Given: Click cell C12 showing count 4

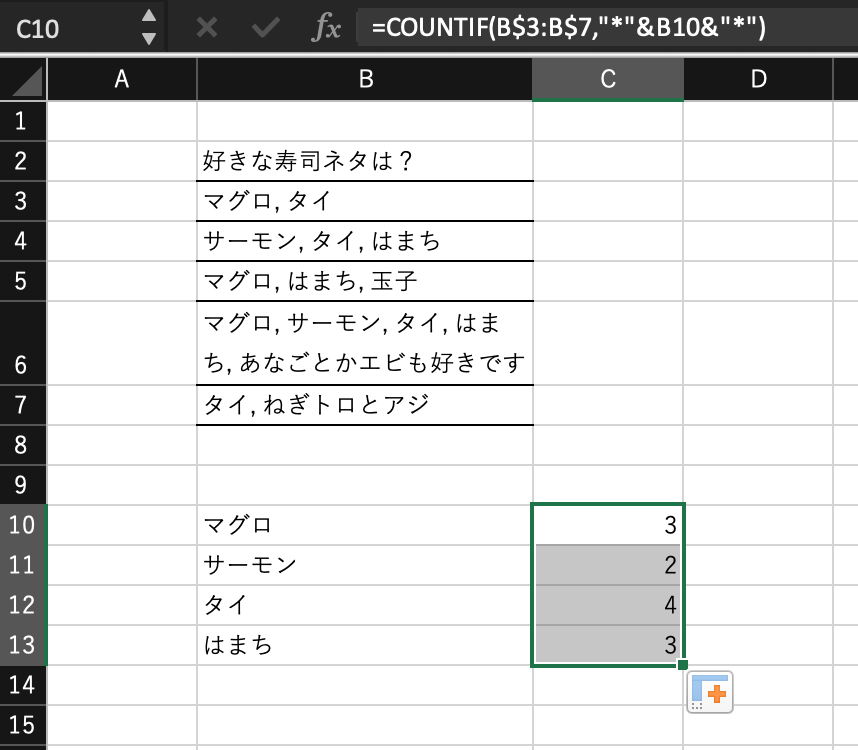Looking at the screenshot, I should pos(608,604).
